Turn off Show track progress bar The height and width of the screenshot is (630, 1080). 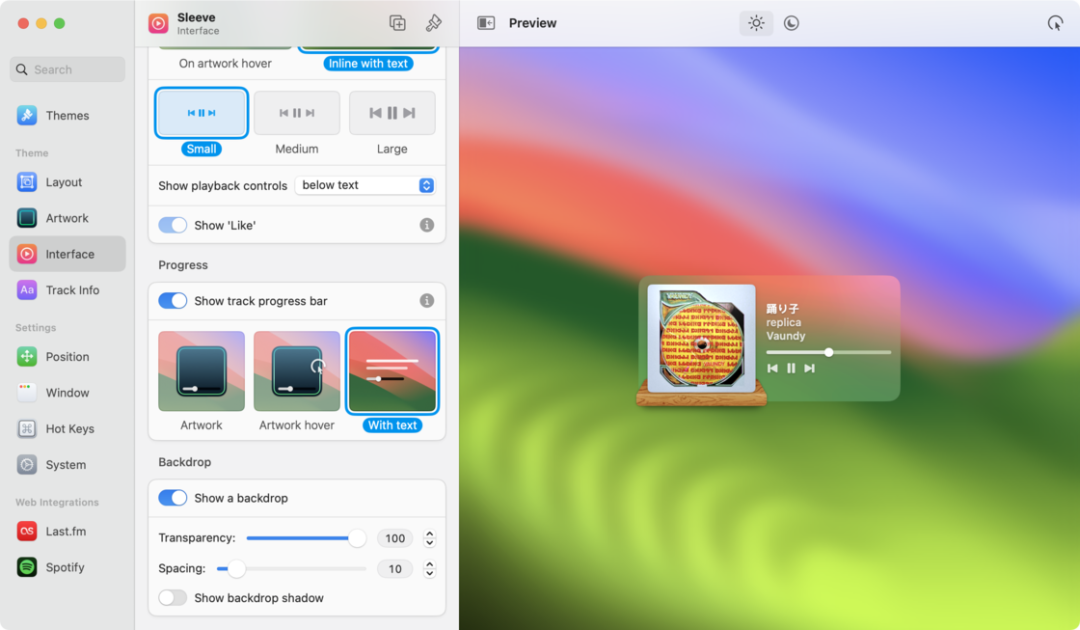tap(173, 301)
